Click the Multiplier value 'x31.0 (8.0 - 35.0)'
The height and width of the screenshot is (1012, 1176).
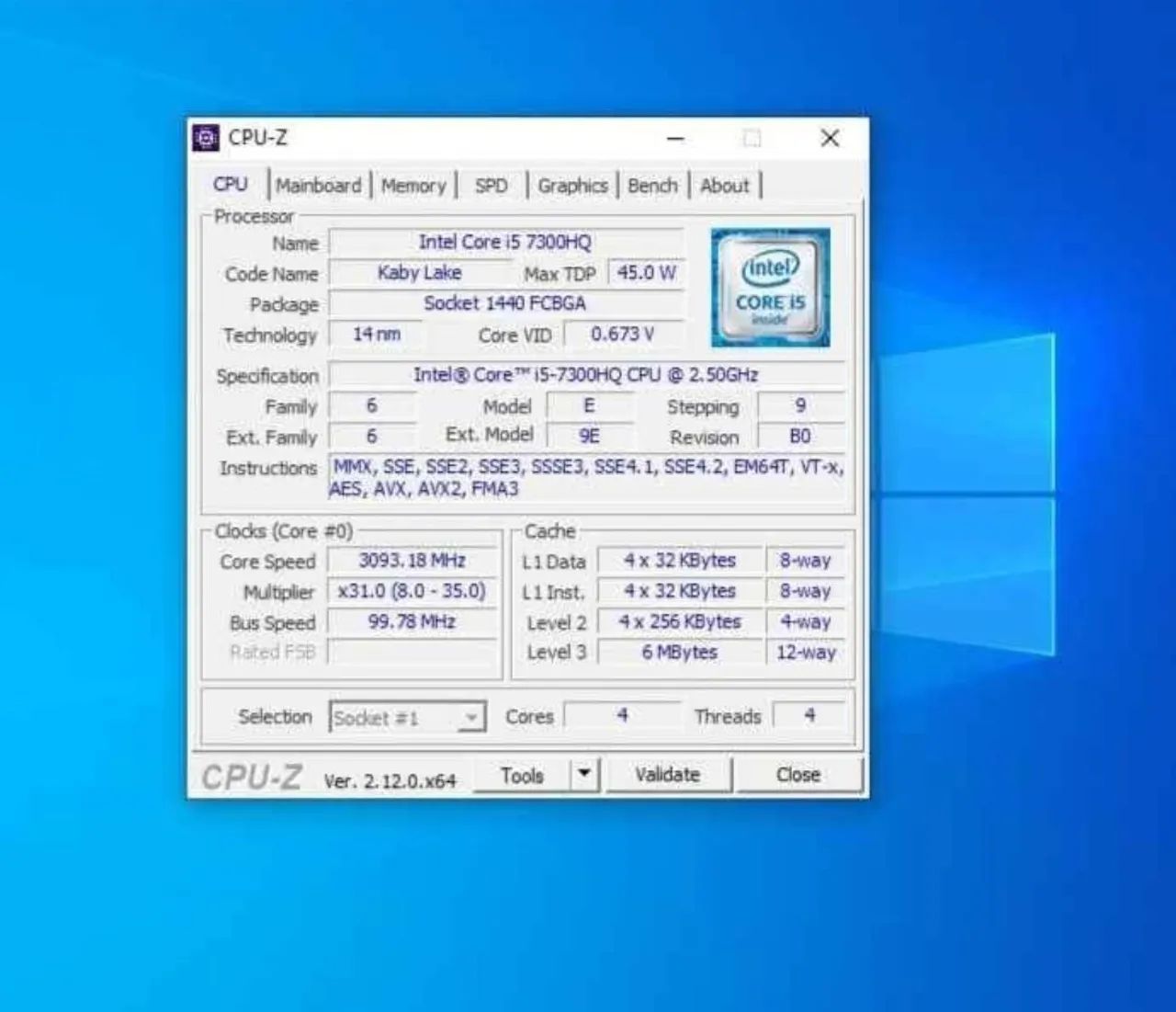pos(413,591)
